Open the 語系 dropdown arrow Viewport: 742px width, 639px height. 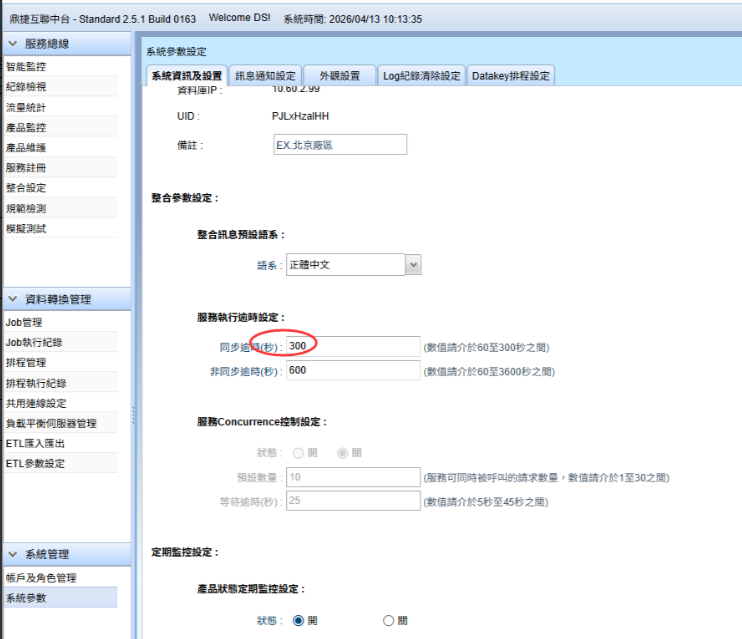click(x=413, y=265)
